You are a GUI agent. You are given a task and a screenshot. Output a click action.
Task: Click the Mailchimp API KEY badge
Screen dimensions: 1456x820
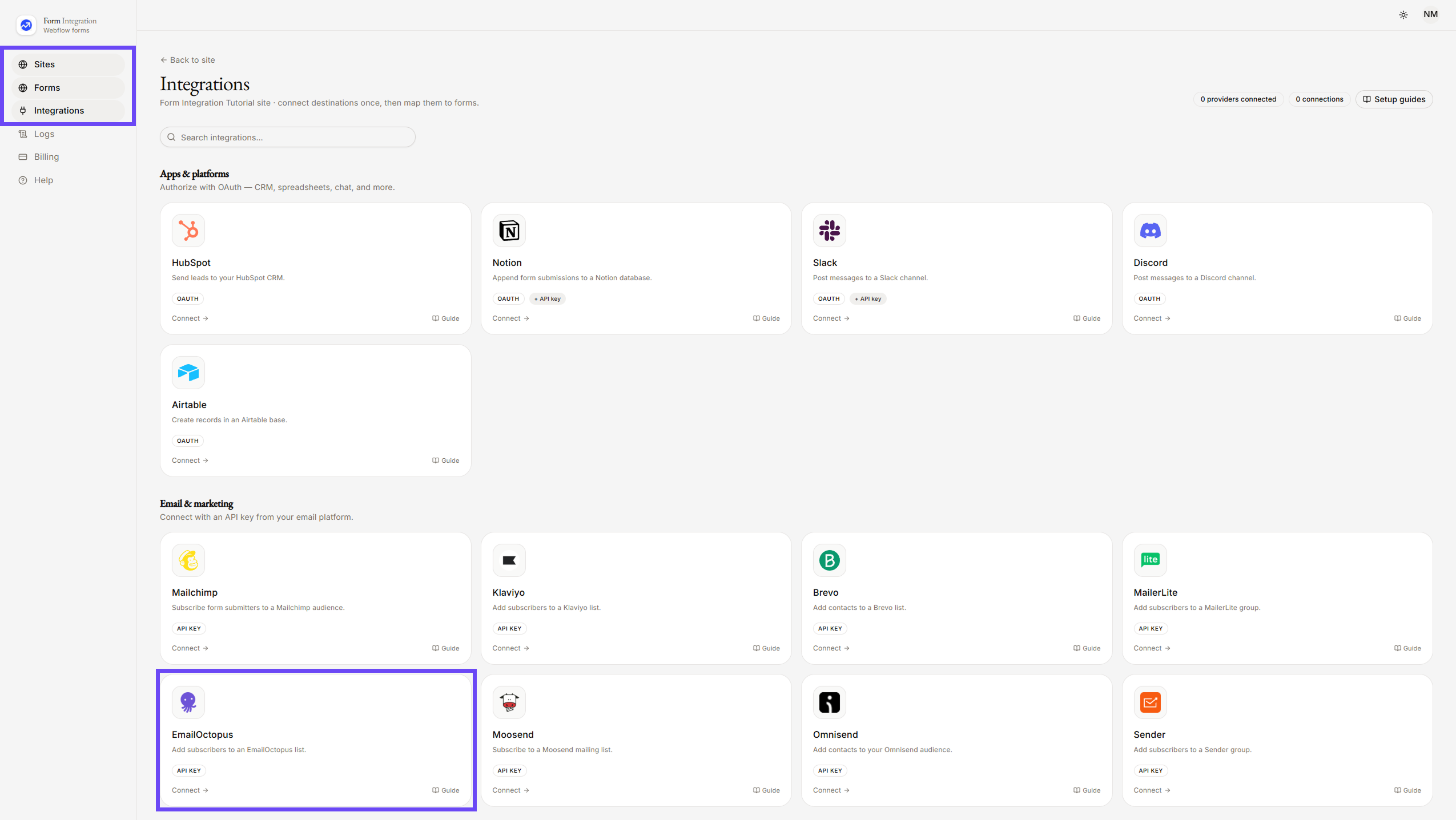[189, 629]
